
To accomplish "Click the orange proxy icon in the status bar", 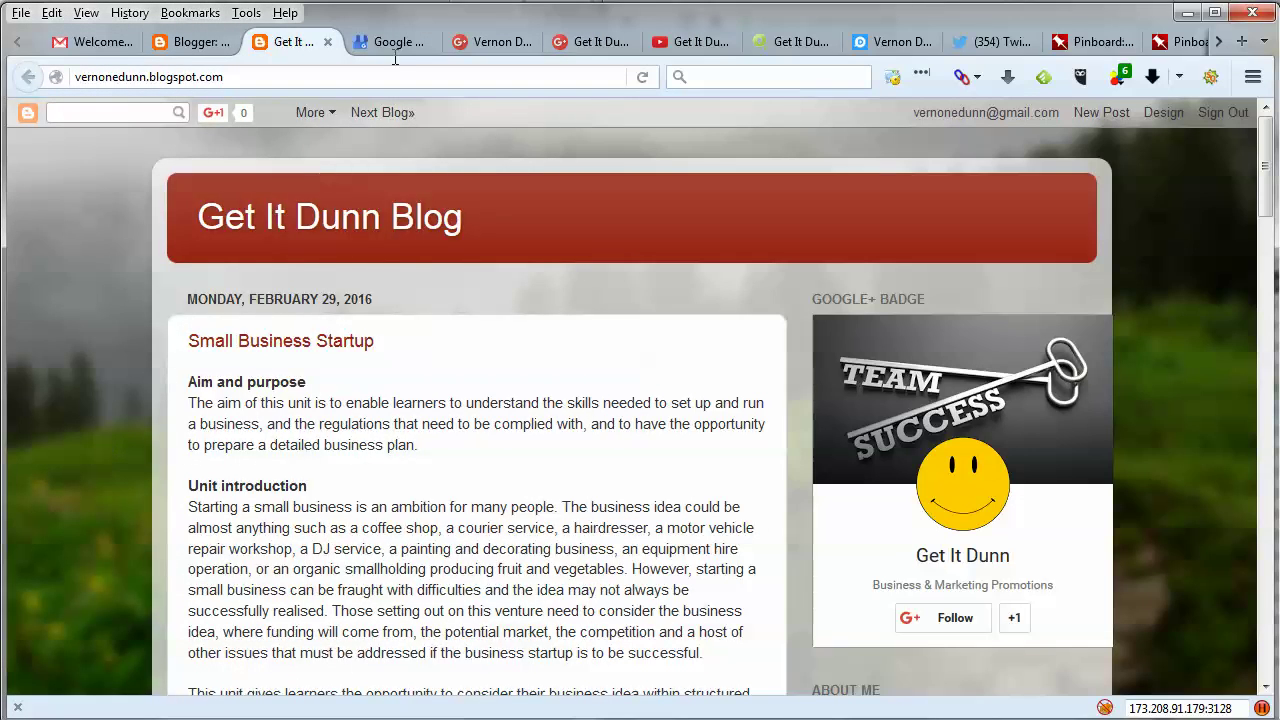I will click(1105, 708).
